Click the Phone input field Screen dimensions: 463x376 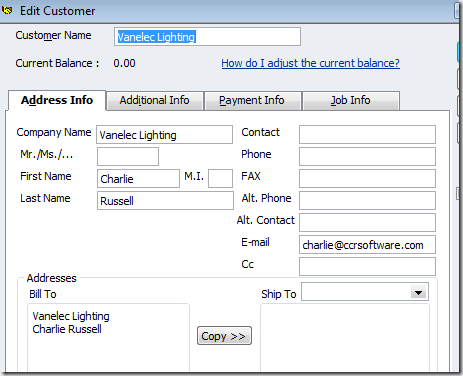tap(367, 157)
